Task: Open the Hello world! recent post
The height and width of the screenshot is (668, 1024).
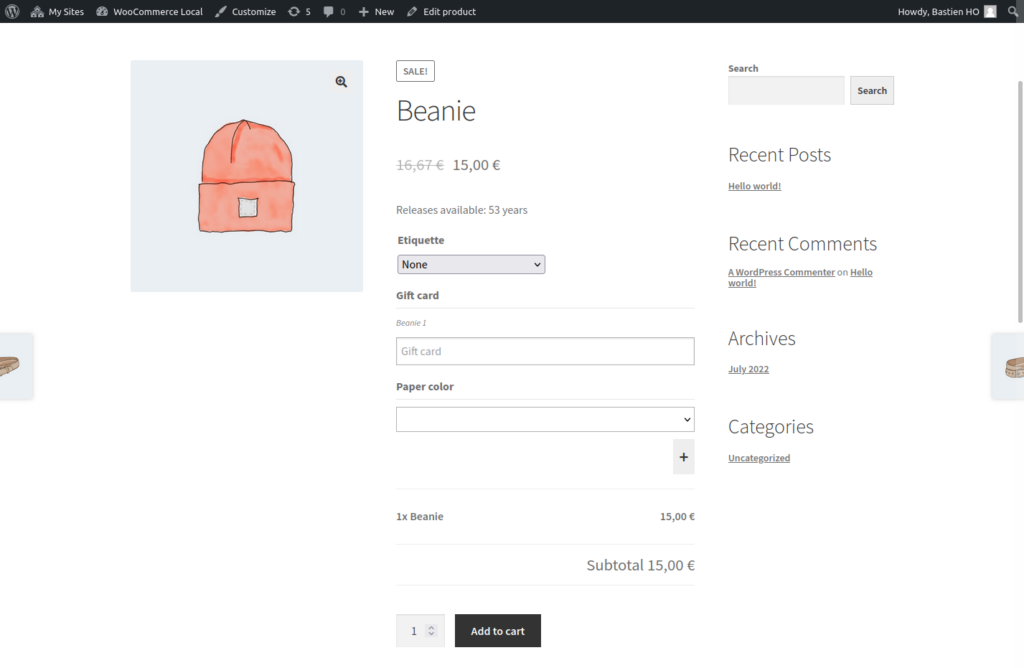Action: (x=754, y=186)
